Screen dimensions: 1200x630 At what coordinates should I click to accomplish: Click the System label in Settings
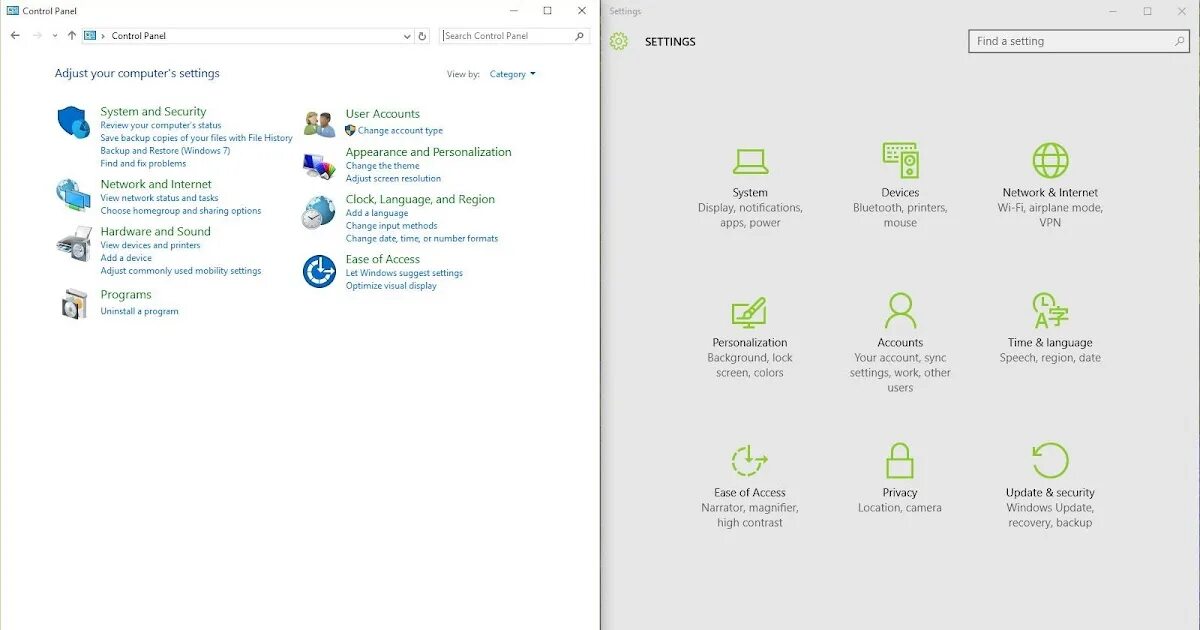(x=750, y=193)
